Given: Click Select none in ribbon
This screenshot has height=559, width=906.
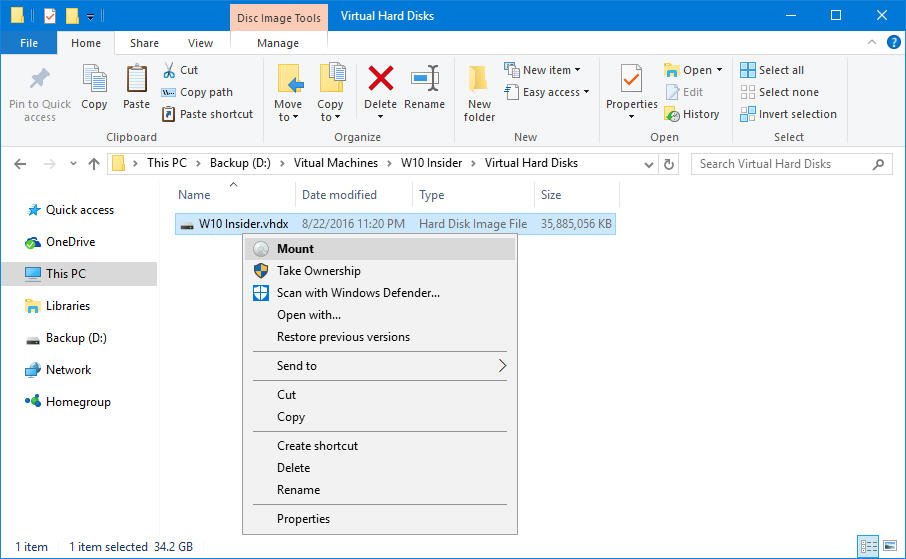Looking at the screenshot, I should coord(779,92).
